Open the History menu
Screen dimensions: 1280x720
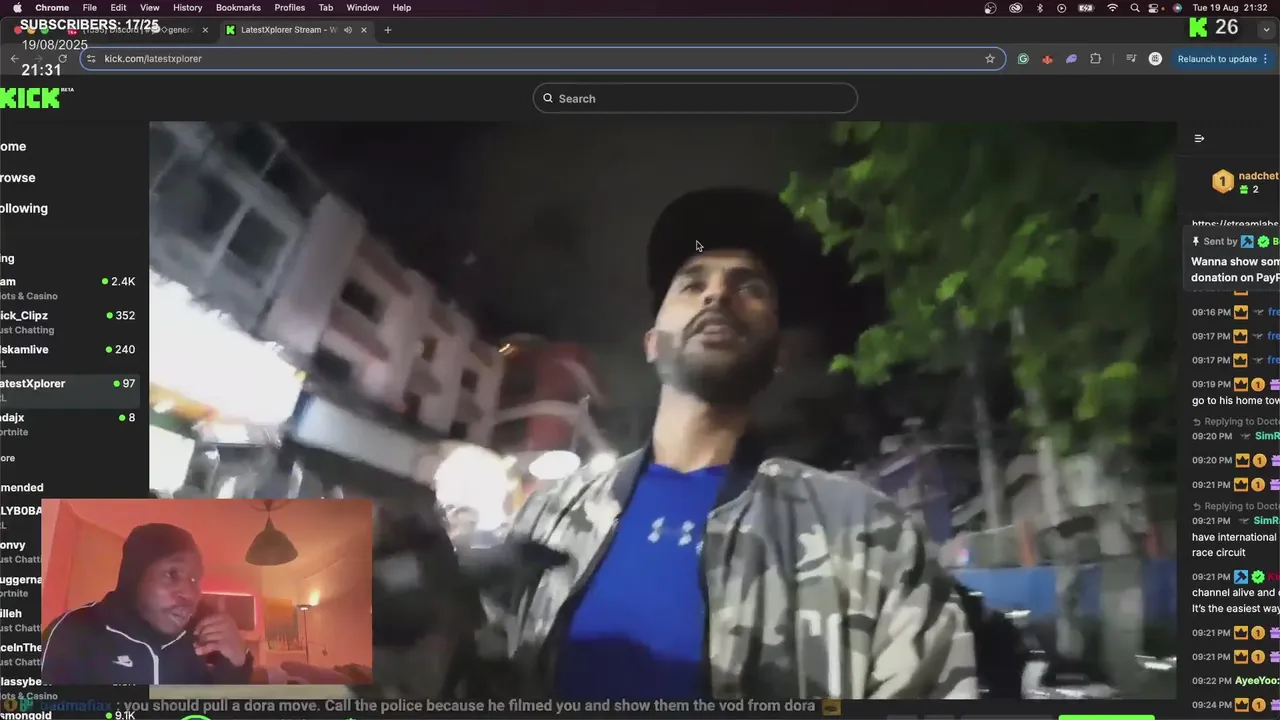[x=187, y=7]
